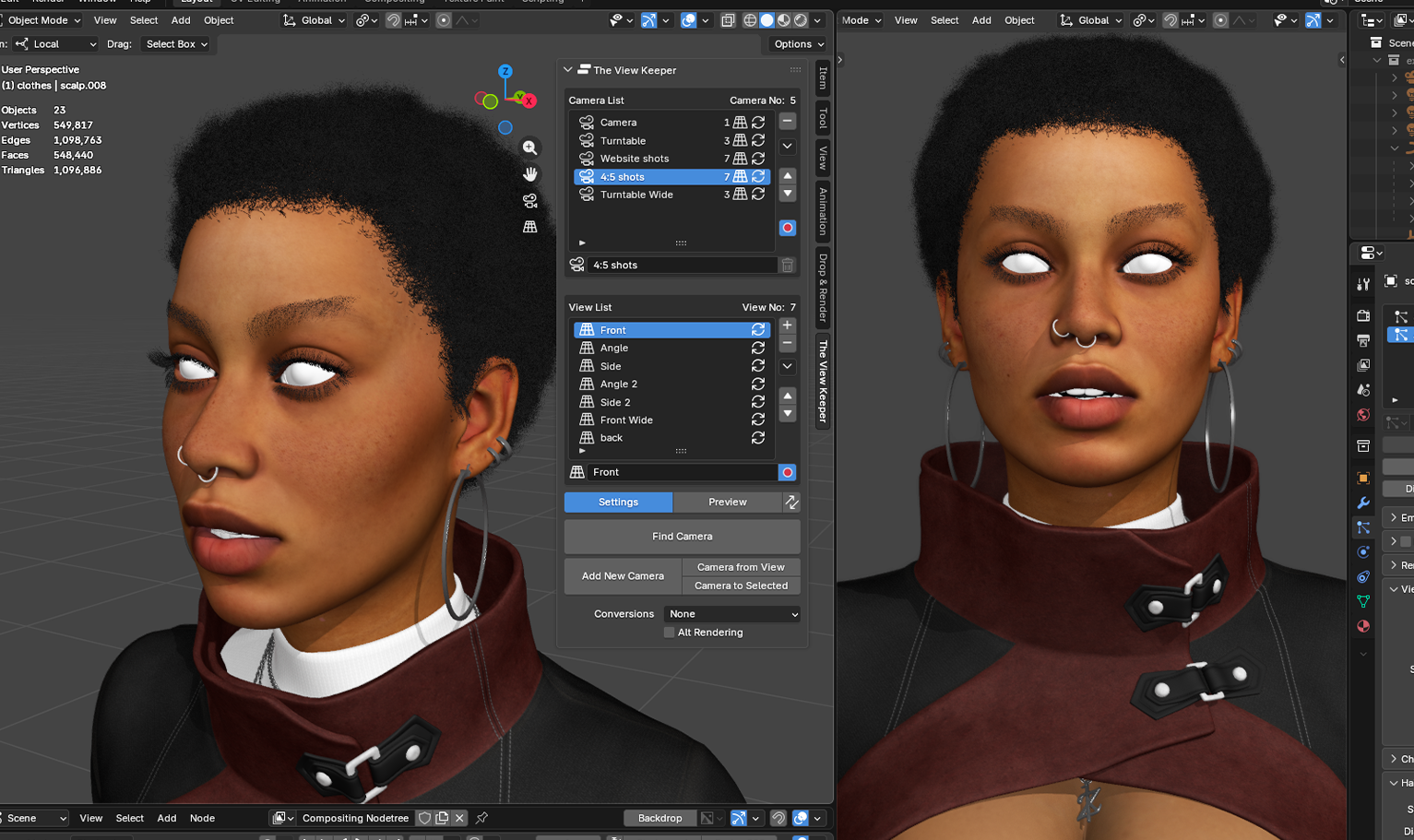Screen dimensions: 1414x840
Task: Open the Modifier properties wrench tab
Action: (x=1363, y=503)
